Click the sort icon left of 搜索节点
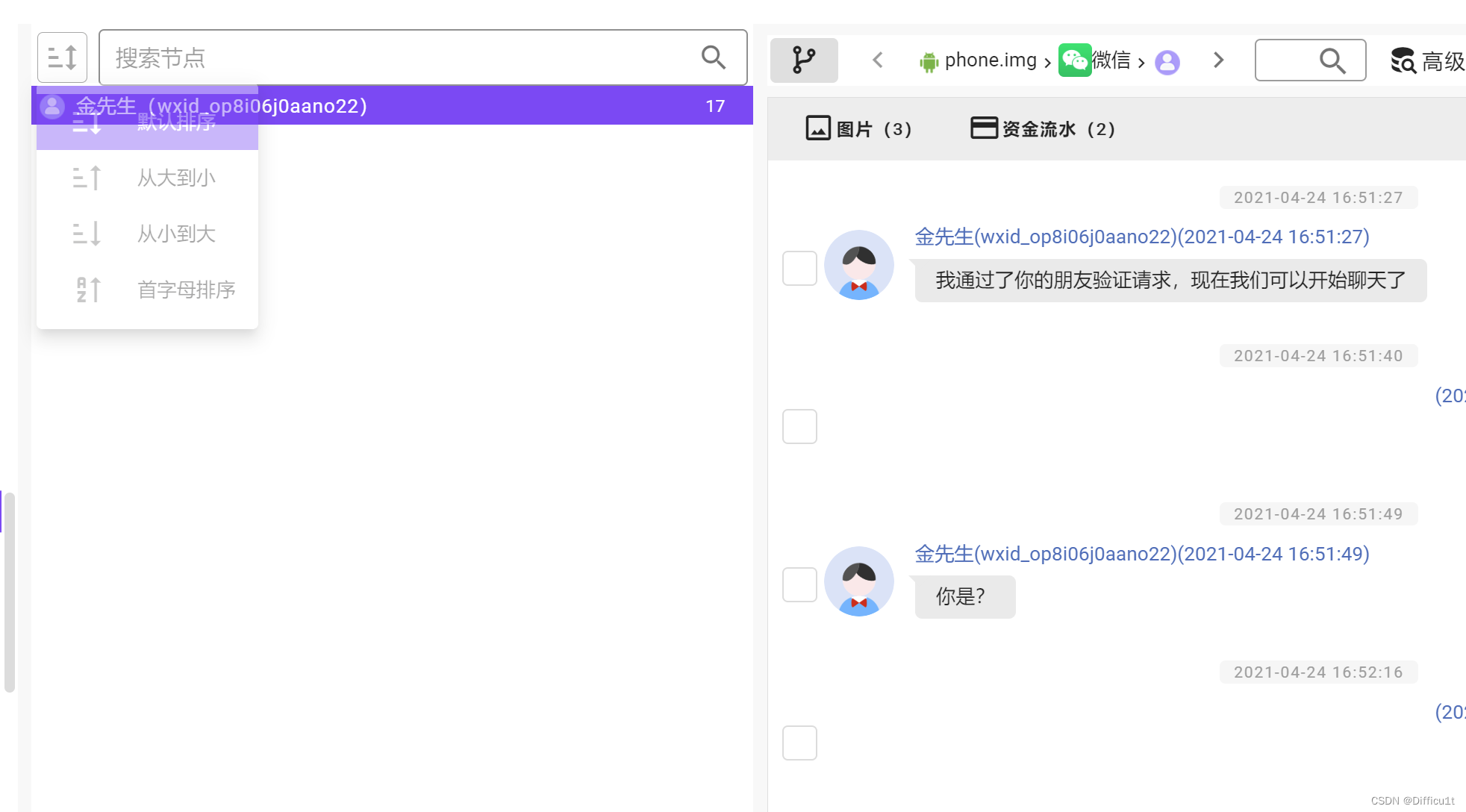 62,57
